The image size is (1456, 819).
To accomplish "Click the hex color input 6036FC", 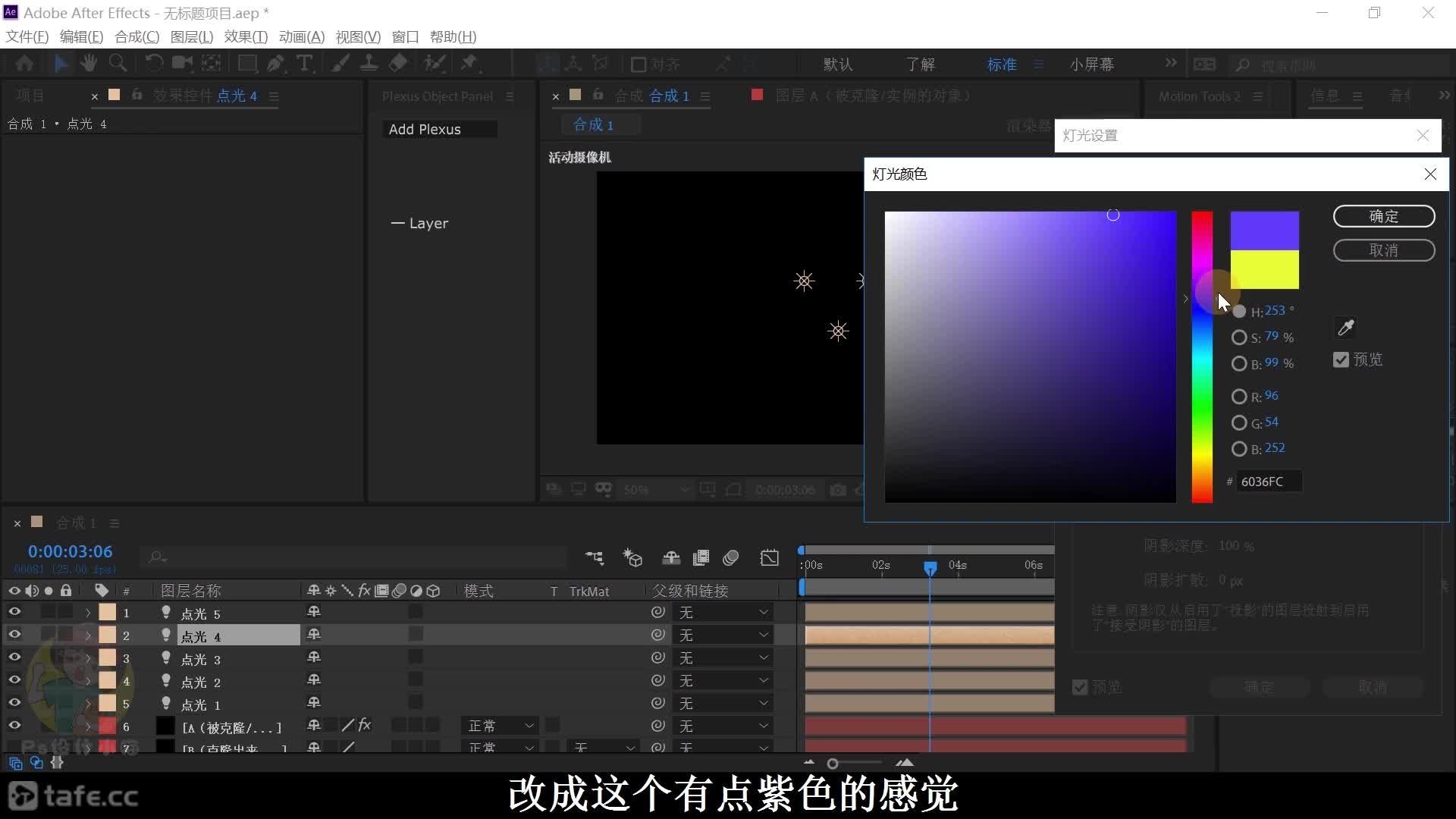I will click(x=1269, y=482).
